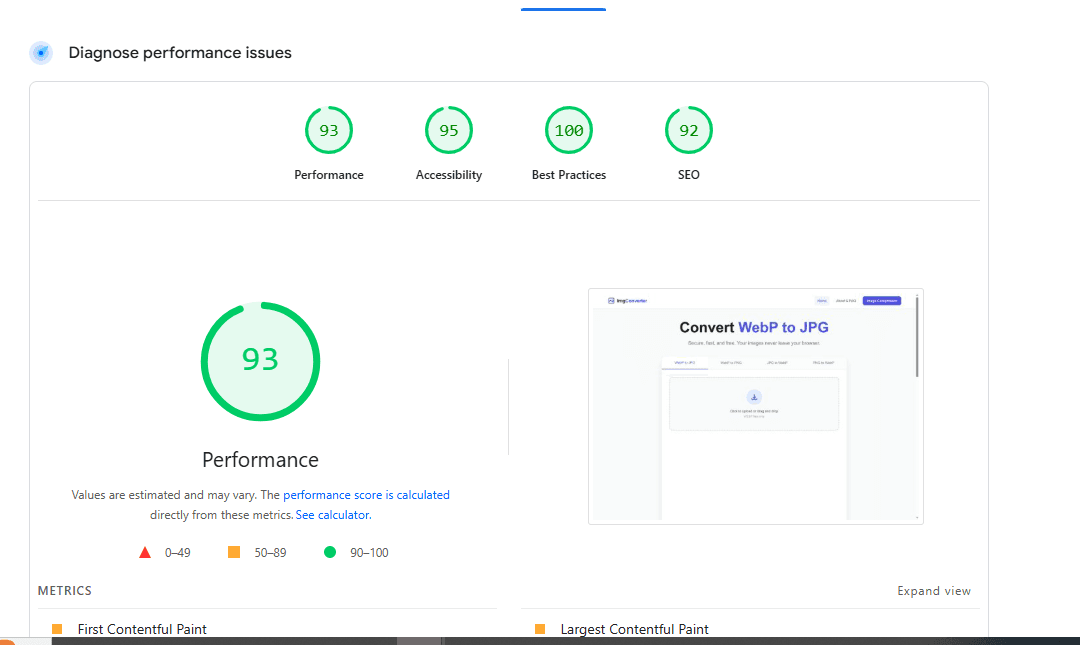
Task: Click the SEO score gauge showing 92
Action: (688, 130)
